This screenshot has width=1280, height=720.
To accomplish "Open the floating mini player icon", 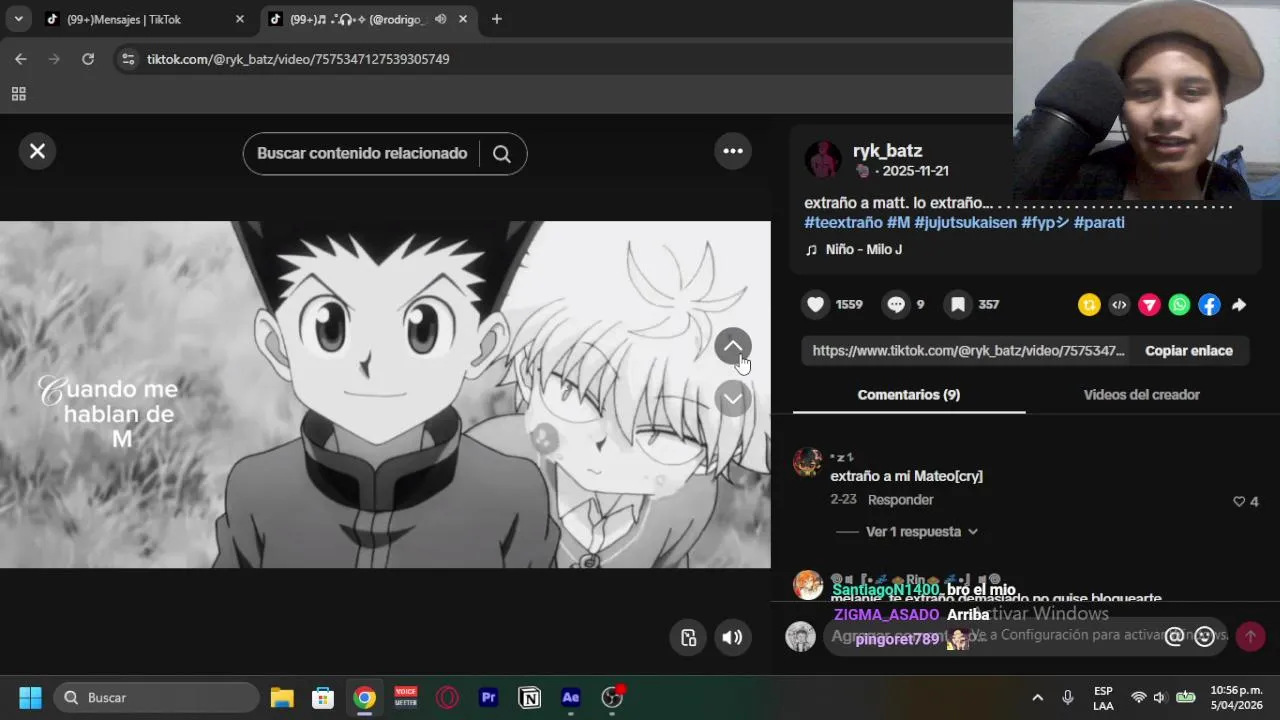I will tap(688, 638).
